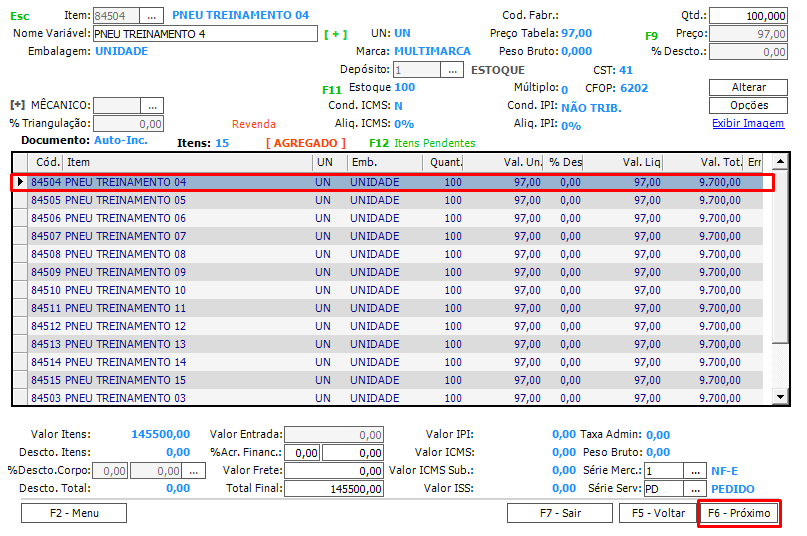Click the Emb. column header
807x536 pixels.
coord(385,162)
